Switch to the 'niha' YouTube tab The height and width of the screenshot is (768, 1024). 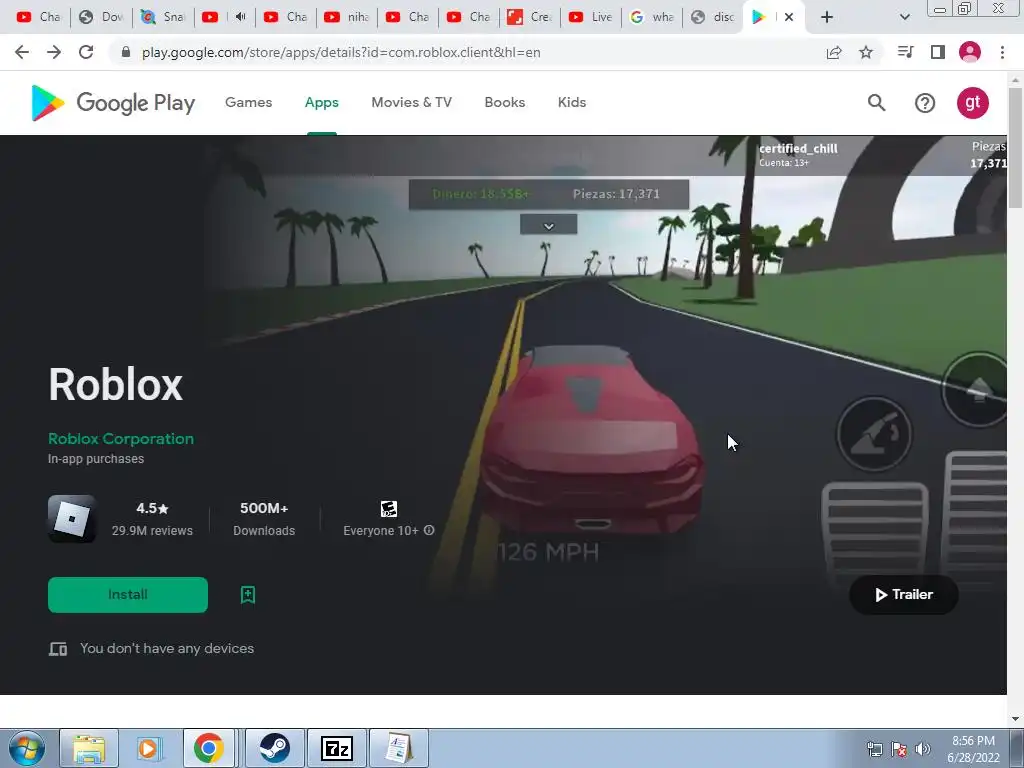click(346, 17)
